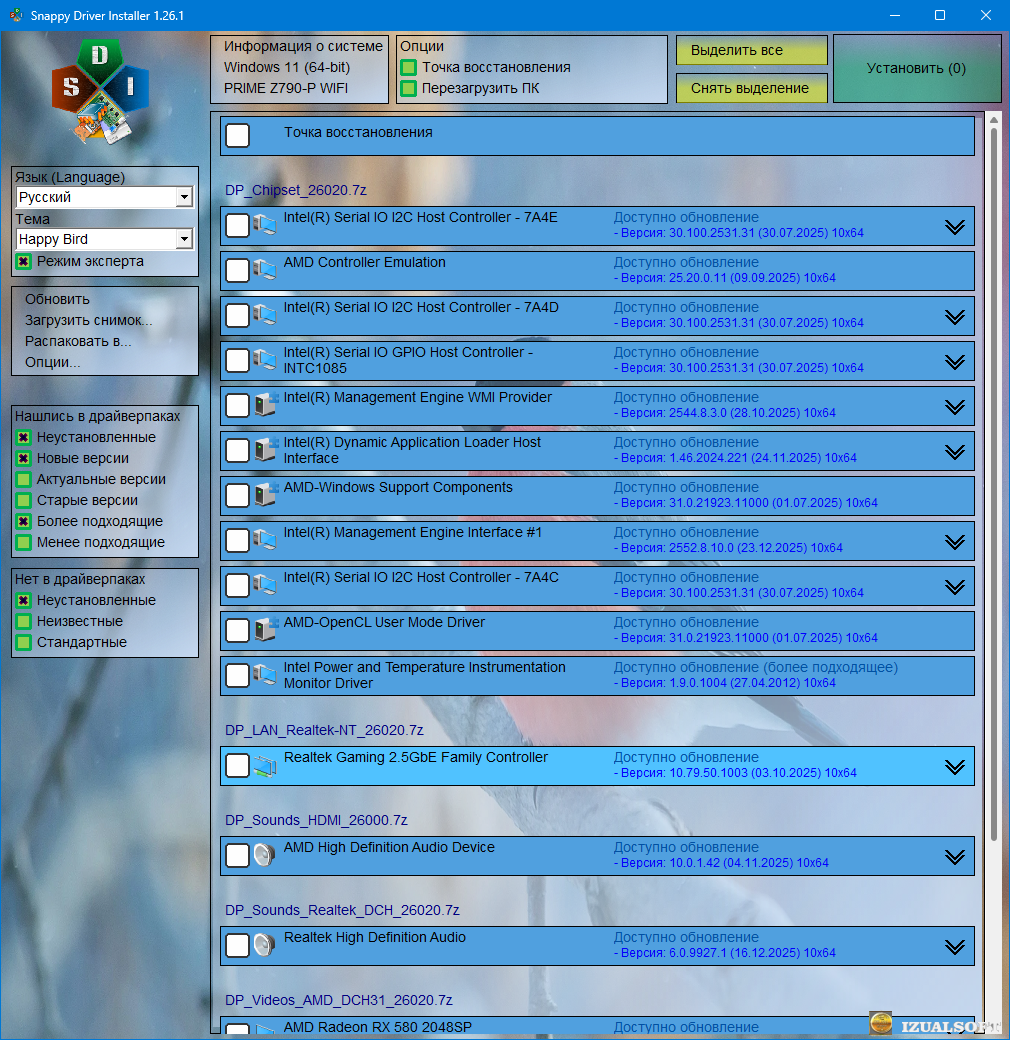Open the Язык (Language) dropdown
This screenshot has width=1010, height=1040.
tap(183, 198)
